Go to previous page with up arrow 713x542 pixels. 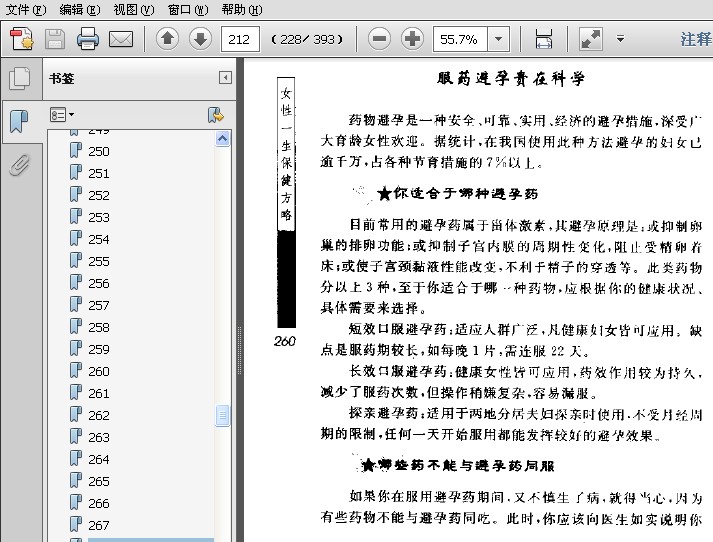(x=167, y=39)
